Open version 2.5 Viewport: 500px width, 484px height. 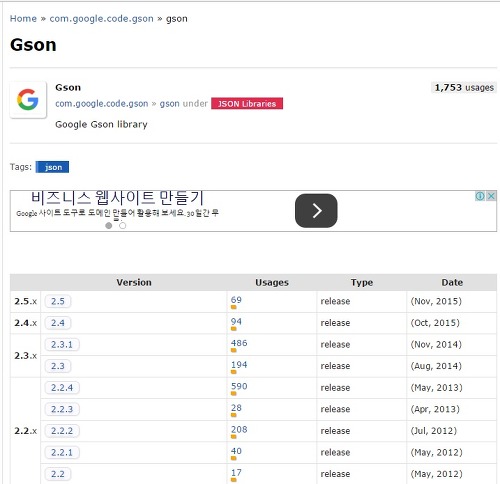[x=58, y=301]
